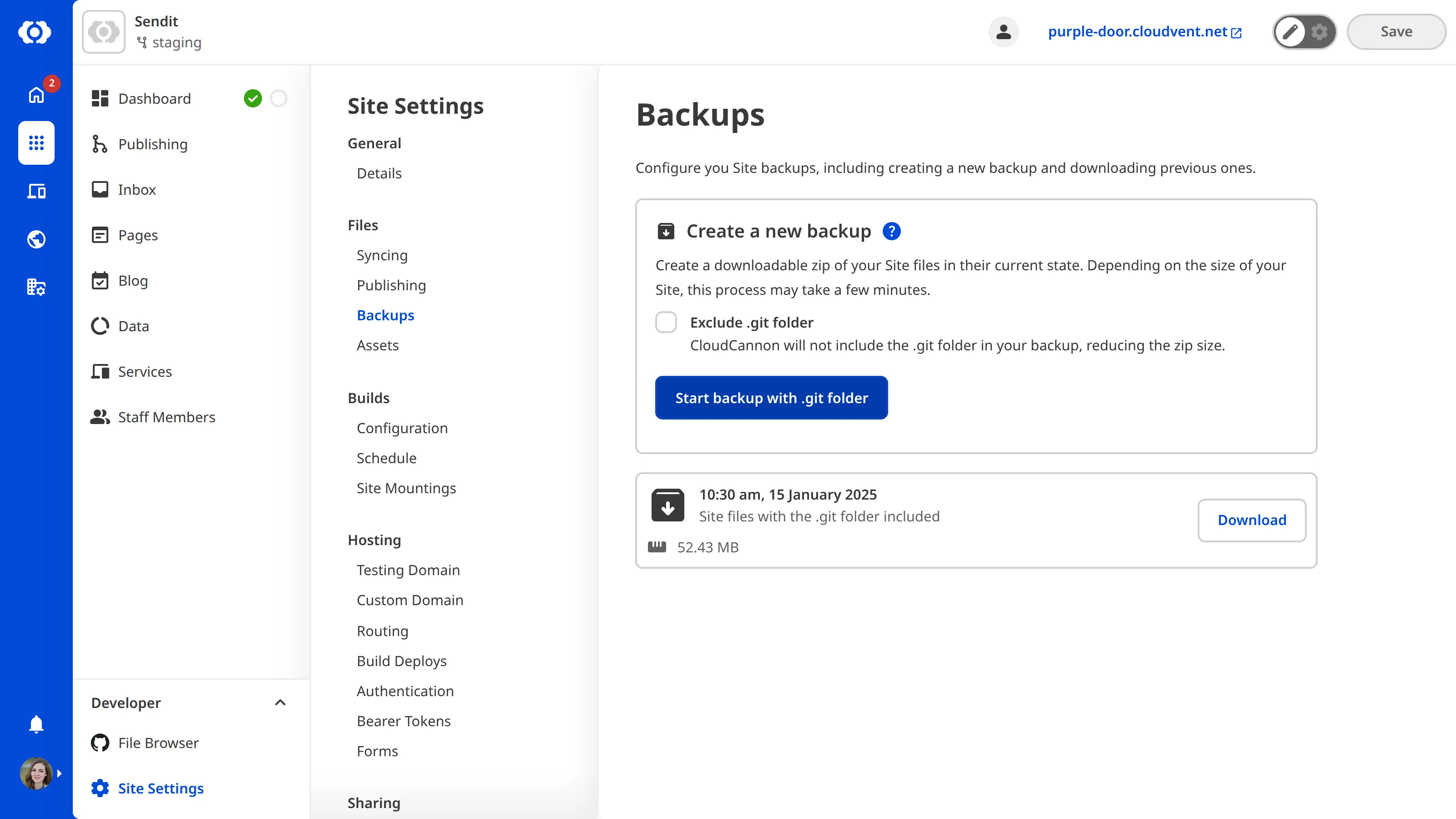Screen dimensions: 1456x819
Task: Select Assets under Files settings
Action: point(378,345)
